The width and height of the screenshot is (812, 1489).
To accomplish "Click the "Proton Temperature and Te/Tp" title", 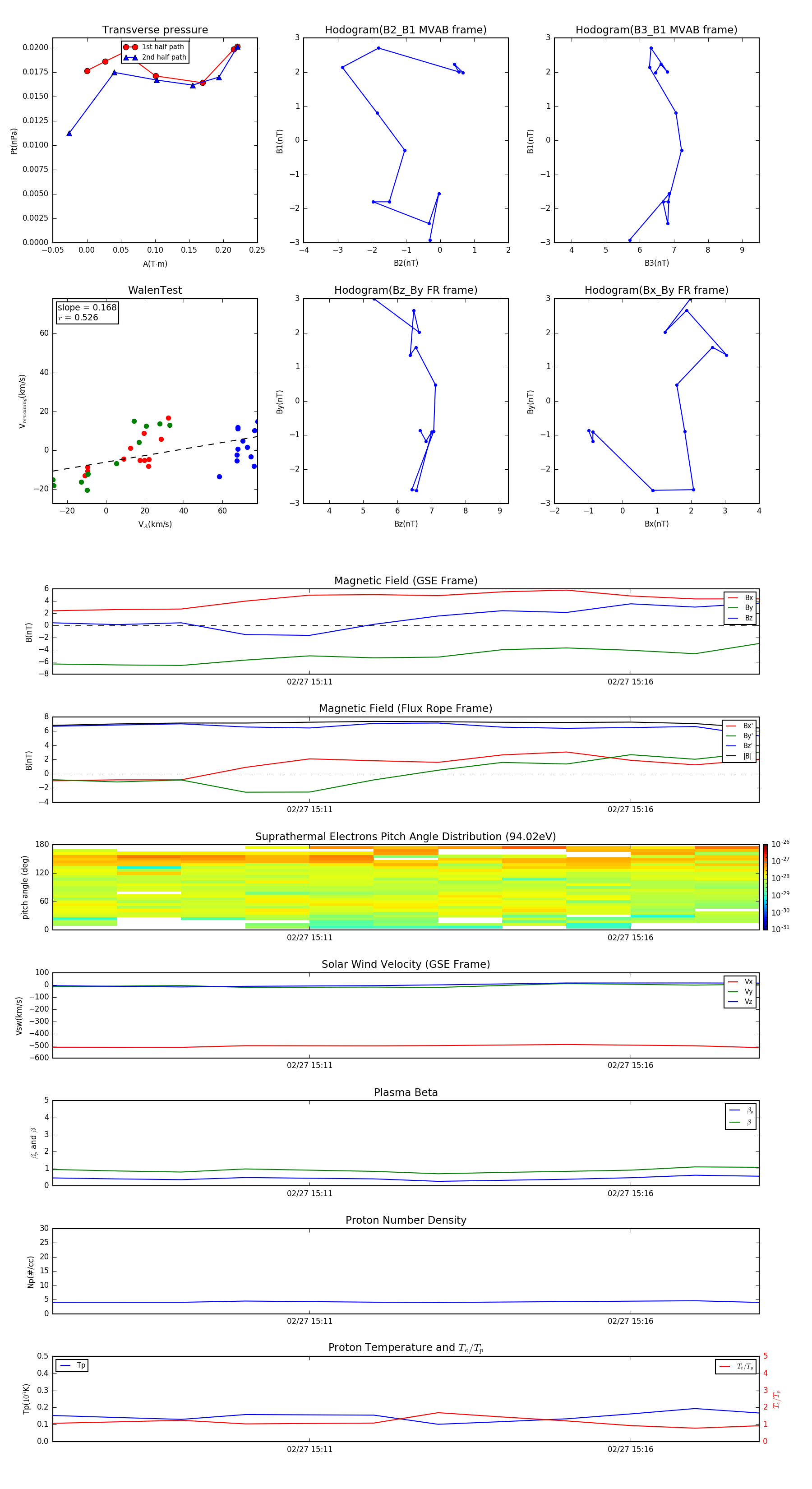I will click(406, 1348).
